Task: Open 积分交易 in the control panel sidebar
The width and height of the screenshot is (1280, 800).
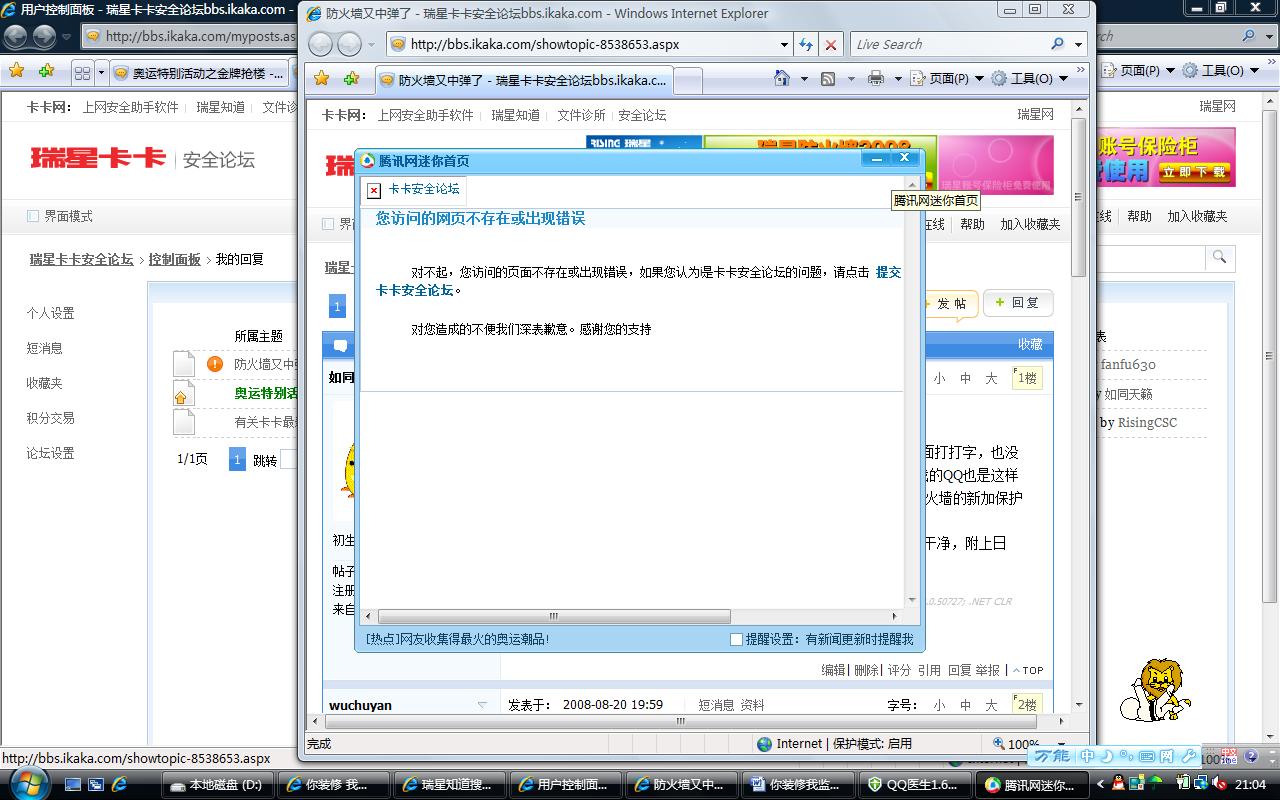Action: point(50,418)
